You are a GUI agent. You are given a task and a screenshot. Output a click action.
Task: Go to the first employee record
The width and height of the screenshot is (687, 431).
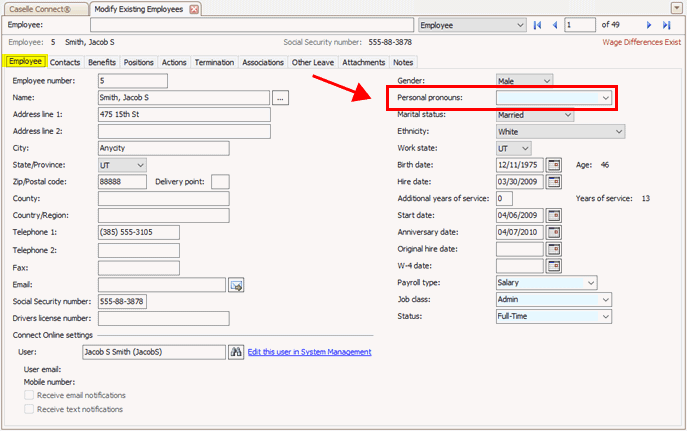click(538, 25)
